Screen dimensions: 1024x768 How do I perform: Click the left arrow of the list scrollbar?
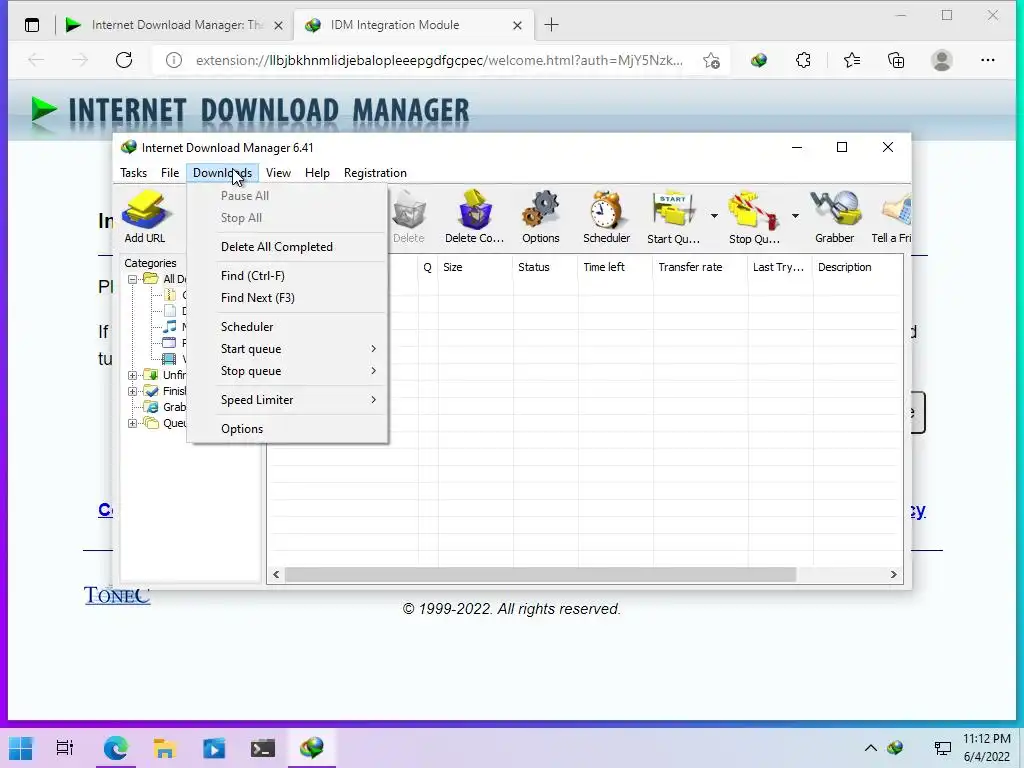click(x=276, y=575)
